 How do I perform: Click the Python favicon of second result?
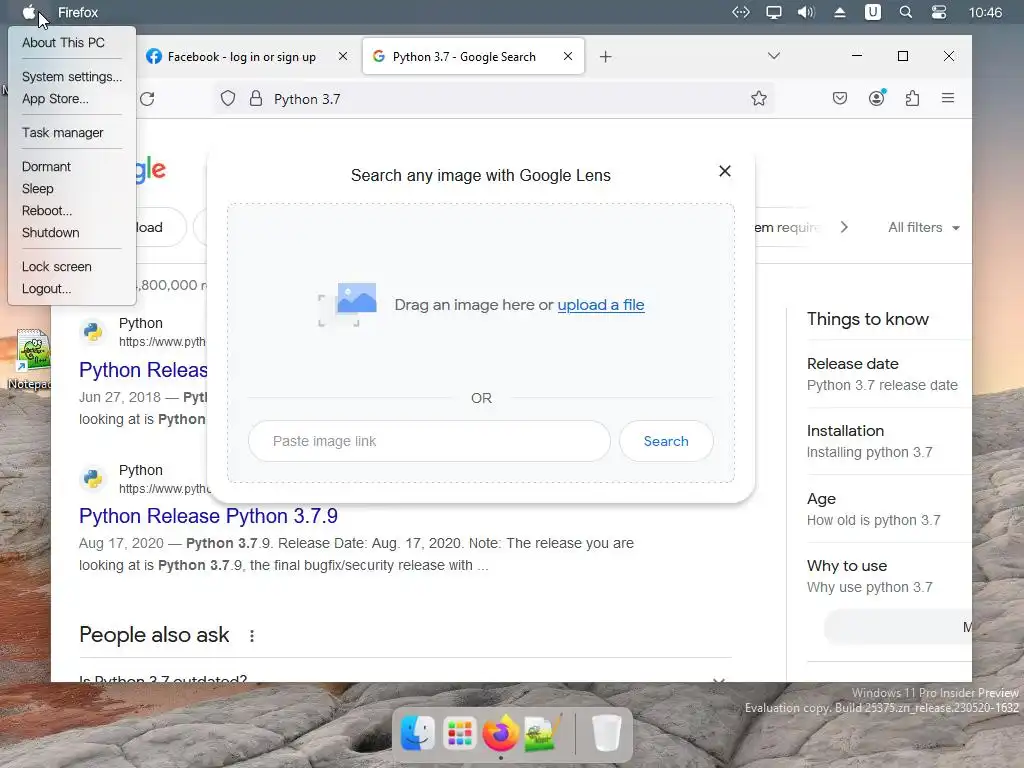[93, 479]
